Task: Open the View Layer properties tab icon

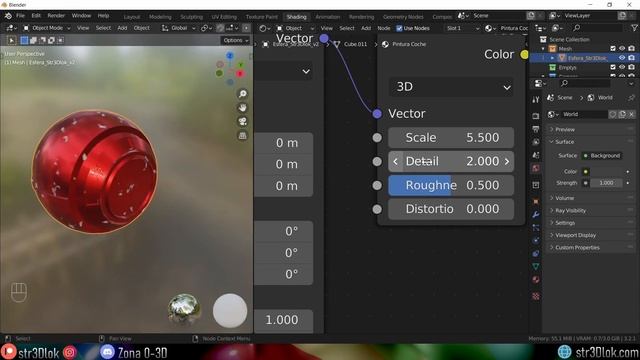Action: [536, 142]
